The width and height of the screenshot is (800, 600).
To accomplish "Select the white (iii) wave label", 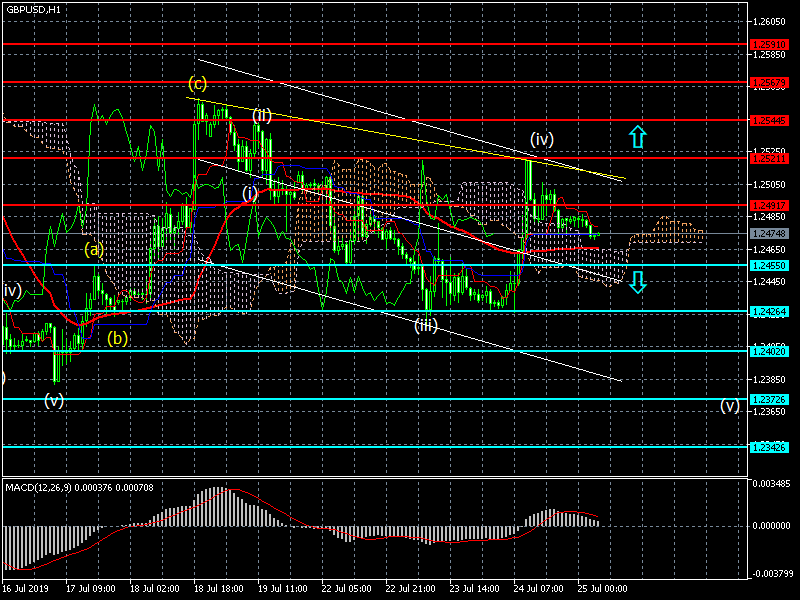I will tap(426, 326).
